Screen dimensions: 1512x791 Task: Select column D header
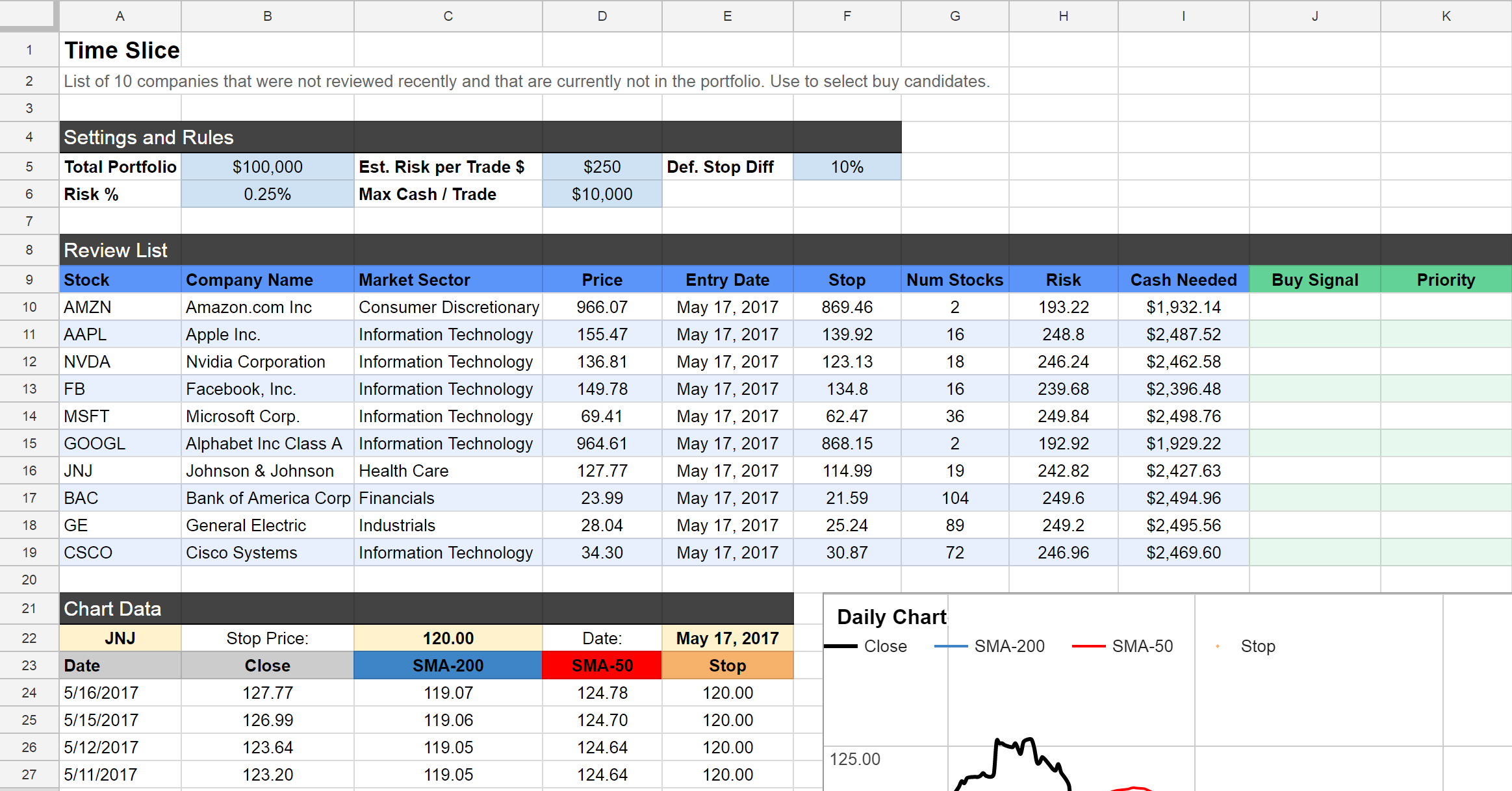[x=602, y=16]
